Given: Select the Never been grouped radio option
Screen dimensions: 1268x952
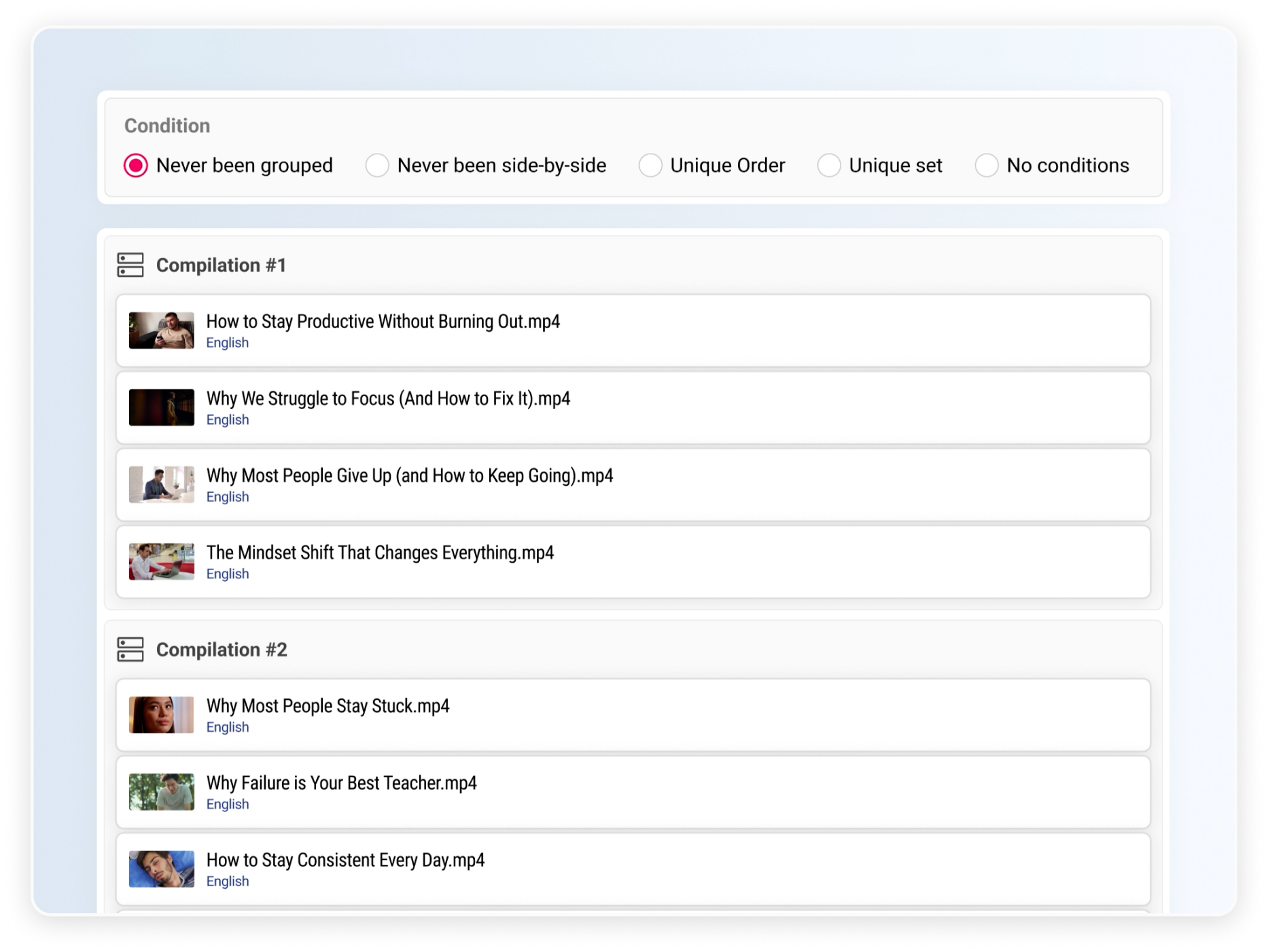Looking at the screenshot, I should coord(136,166).
